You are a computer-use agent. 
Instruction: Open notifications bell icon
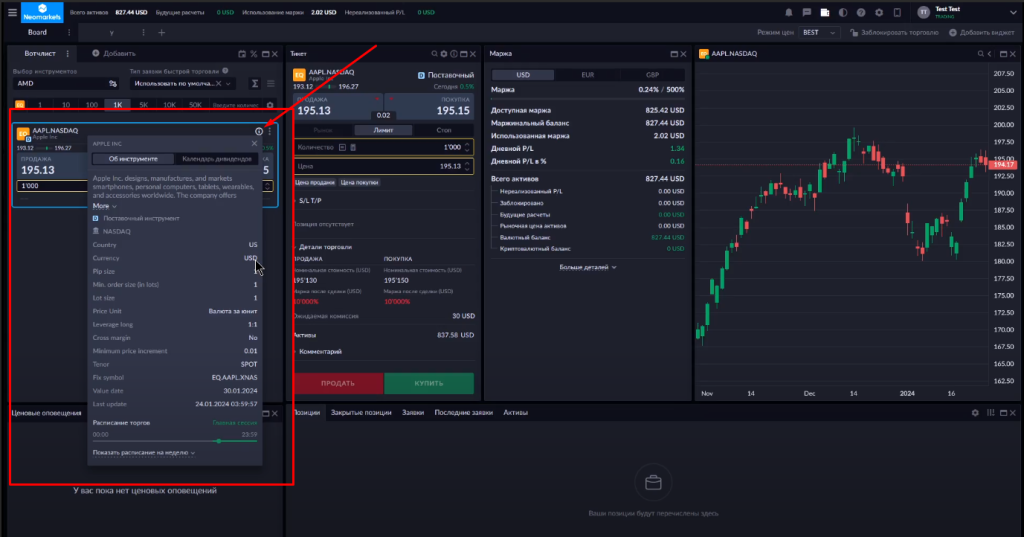coord(788,12)
